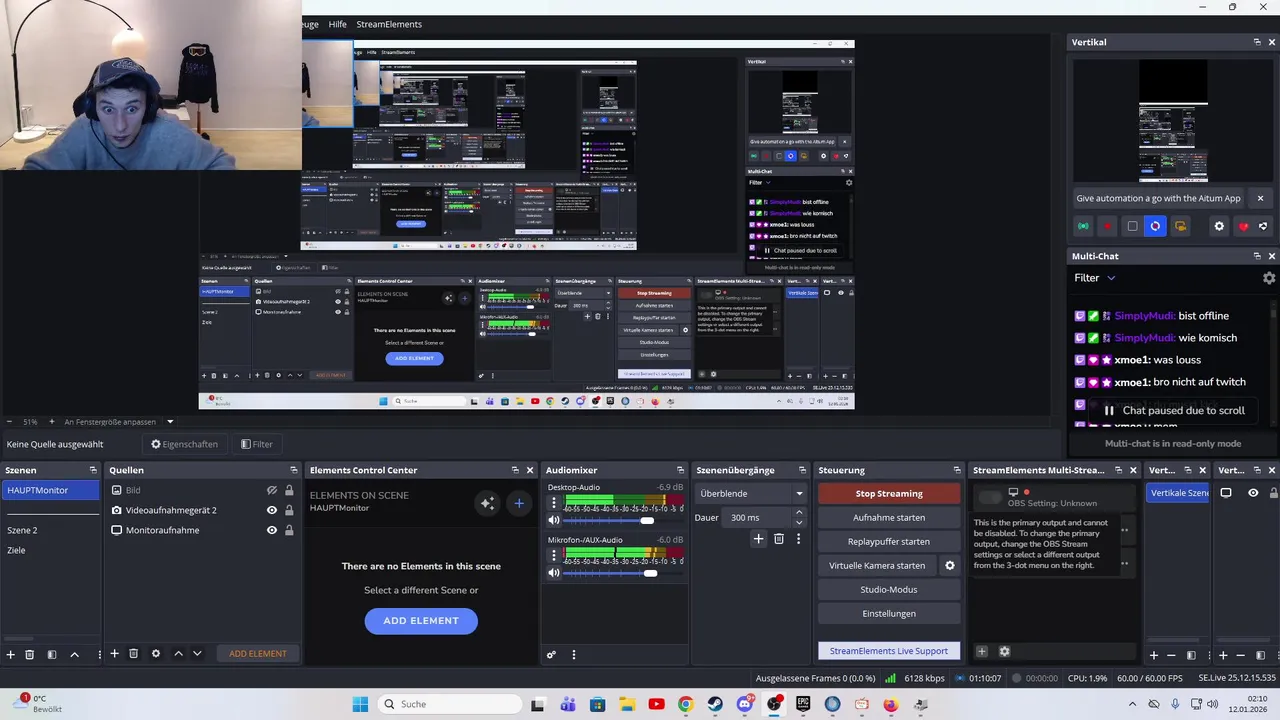This screenshot has width=1280, height=720.
Task: Open the StreamElements menu
Action: pyautogui.click(x=388, y=24)
